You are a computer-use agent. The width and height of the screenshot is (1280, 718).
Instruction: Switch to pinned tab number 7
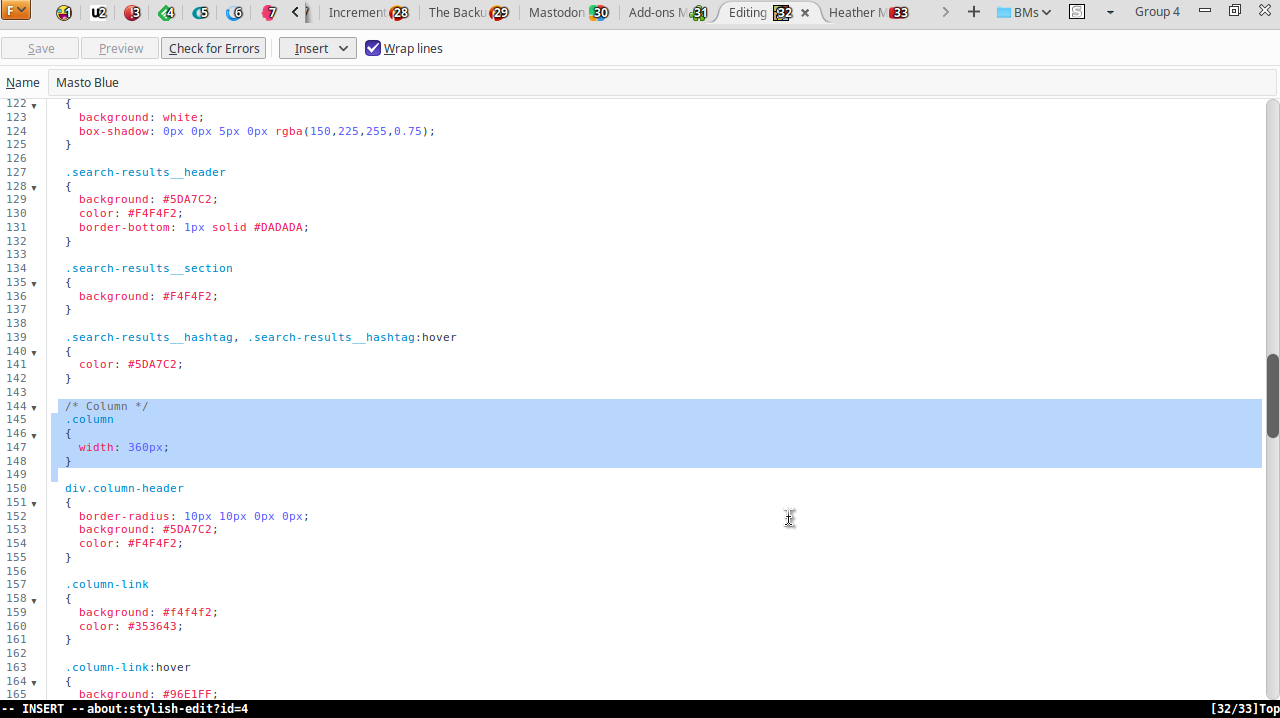[268, 13]
